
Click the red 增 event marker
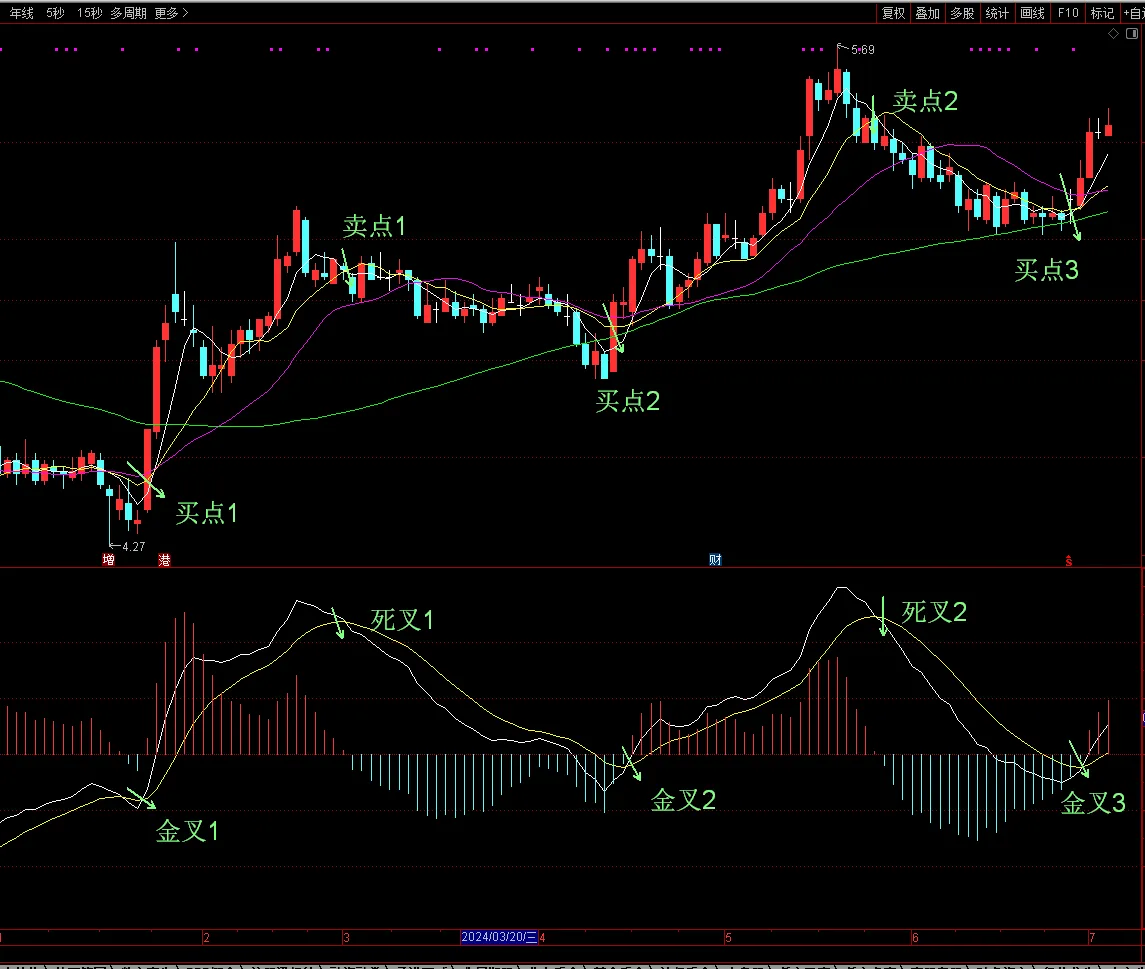(109, 560)
